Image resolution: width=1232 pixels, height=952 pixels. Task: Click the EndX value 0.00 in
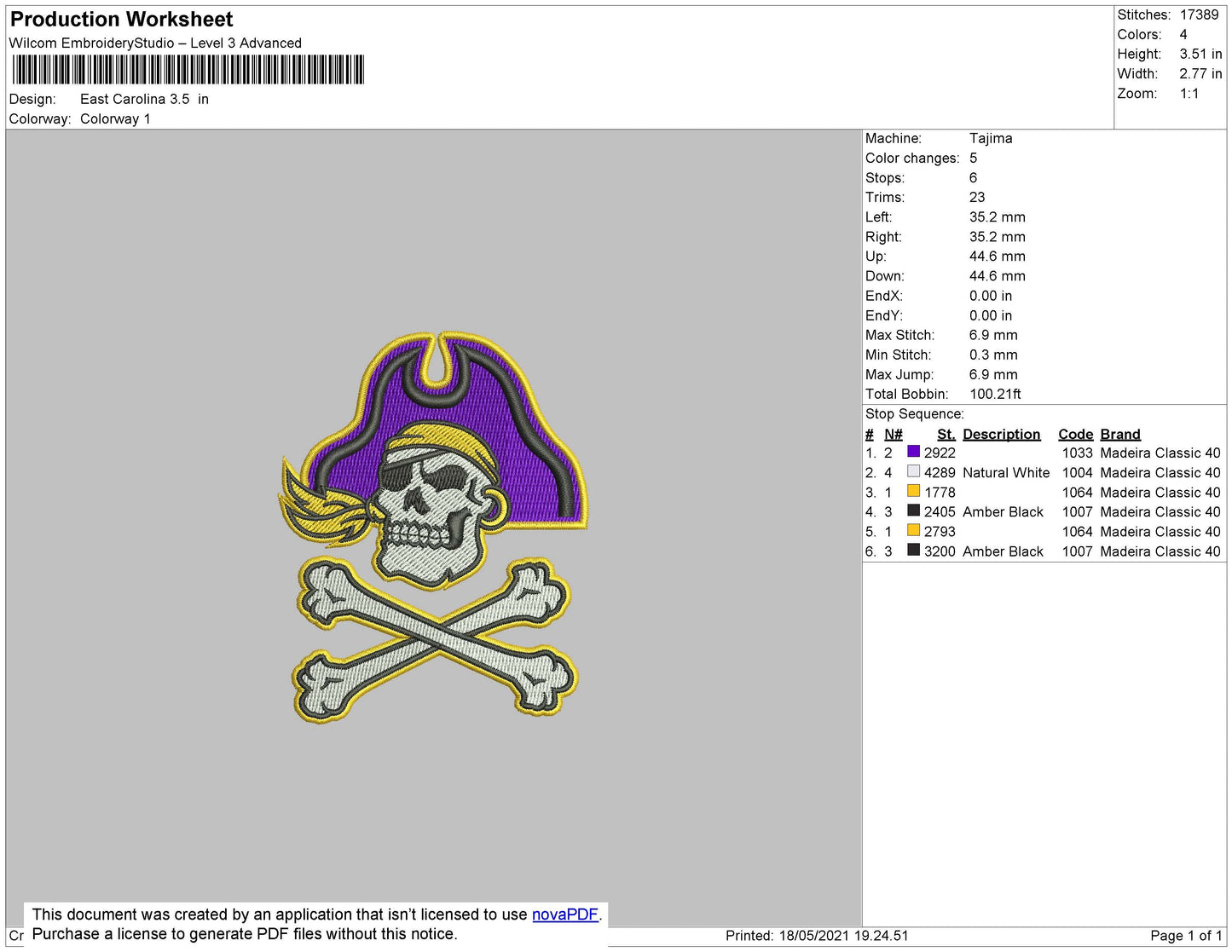pyautogui.click(x=991, y=295)
